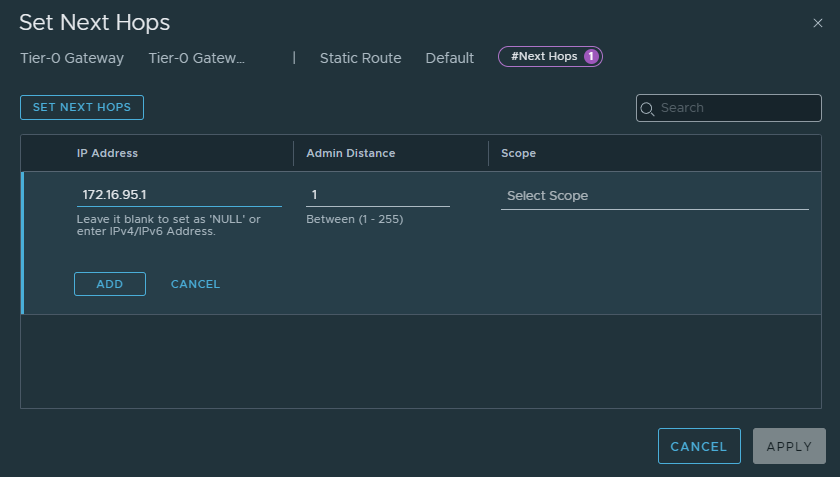Screen dimensions: 840x477
Task: Close the Set Next Hops dialog
Action: pos(818,23)
